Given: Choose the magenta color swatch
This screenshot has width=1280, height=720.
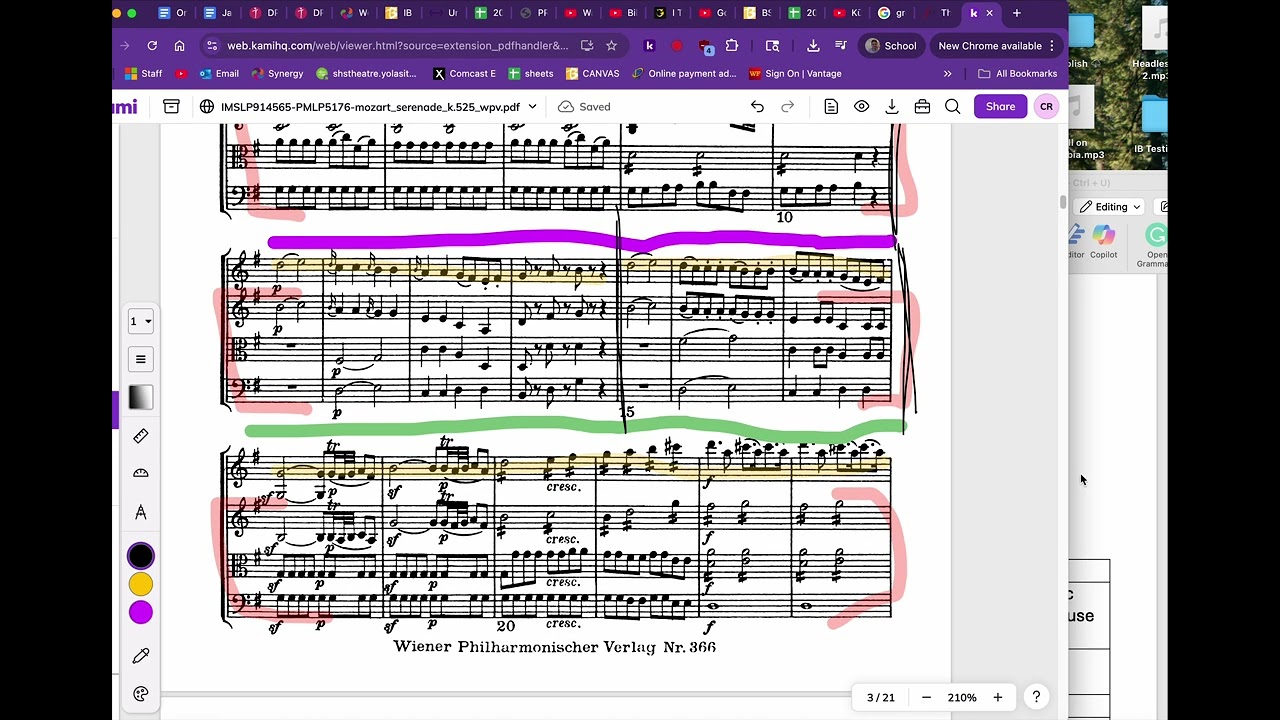Looking at the screenshot, I should click(x=140, y=612).
